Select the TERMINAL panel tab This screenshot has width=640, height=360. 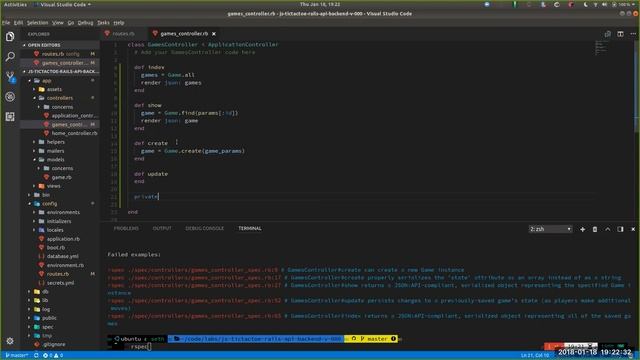(x=250, y=229)
